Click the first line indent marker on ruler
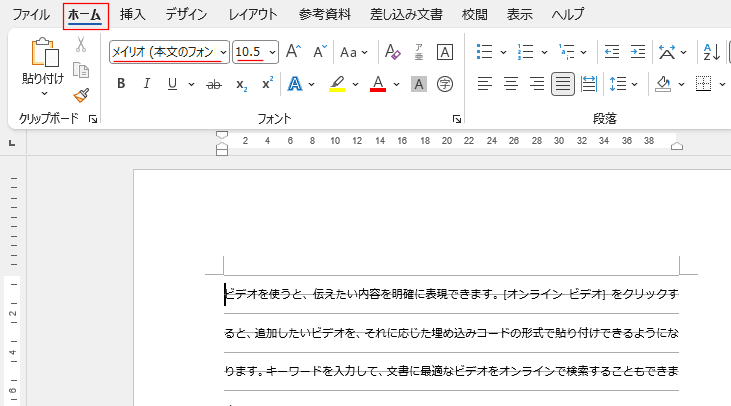 pos(222,135)
